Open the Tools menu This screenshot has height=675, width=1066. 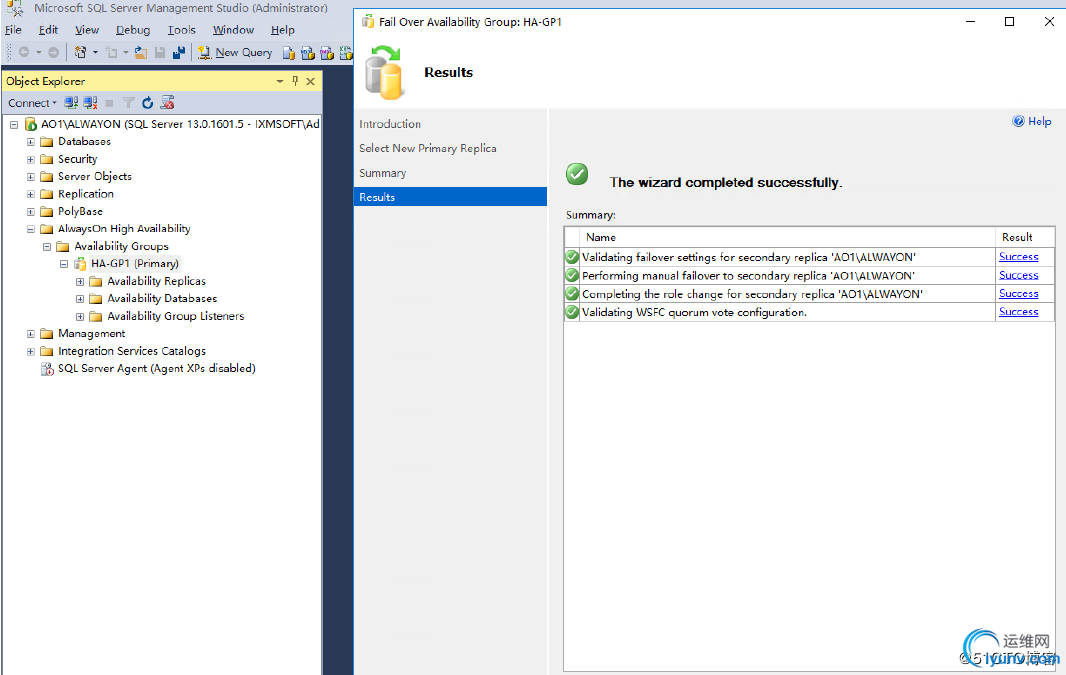tap(182, 30)
